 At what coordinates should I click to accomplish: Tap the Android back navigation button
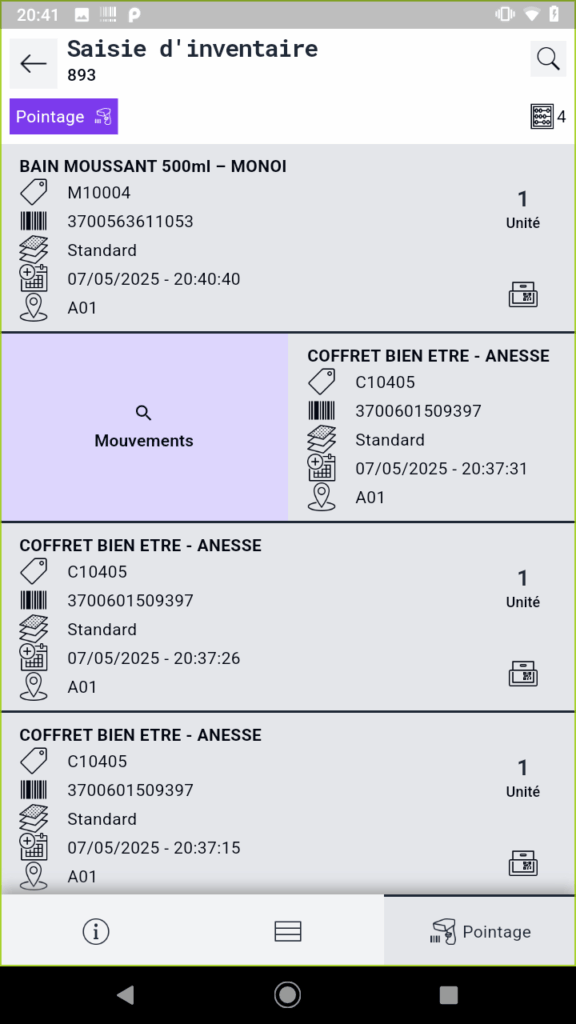coord(125,995)
